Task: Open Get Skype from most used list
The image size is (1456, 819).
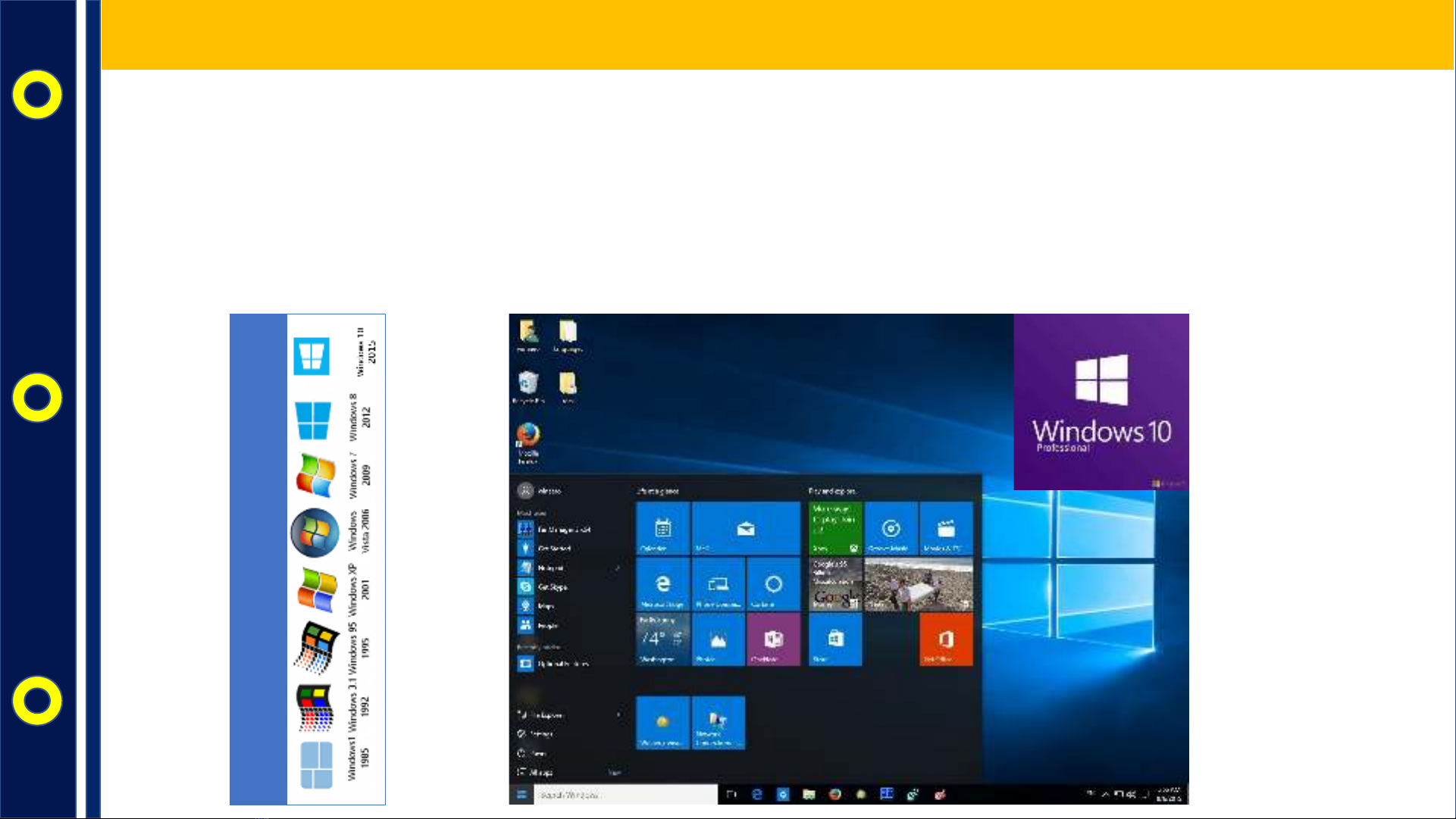Action: (x=543, y=586)
